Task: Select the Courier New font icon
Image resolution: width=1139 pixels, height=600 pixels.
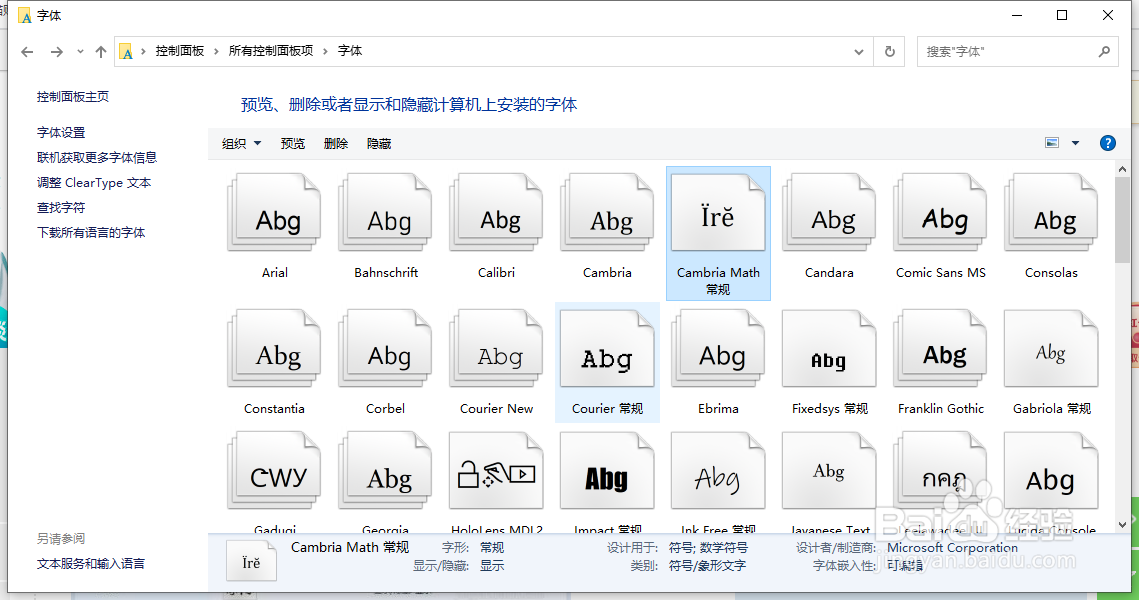Action: [x=497, y=349]
